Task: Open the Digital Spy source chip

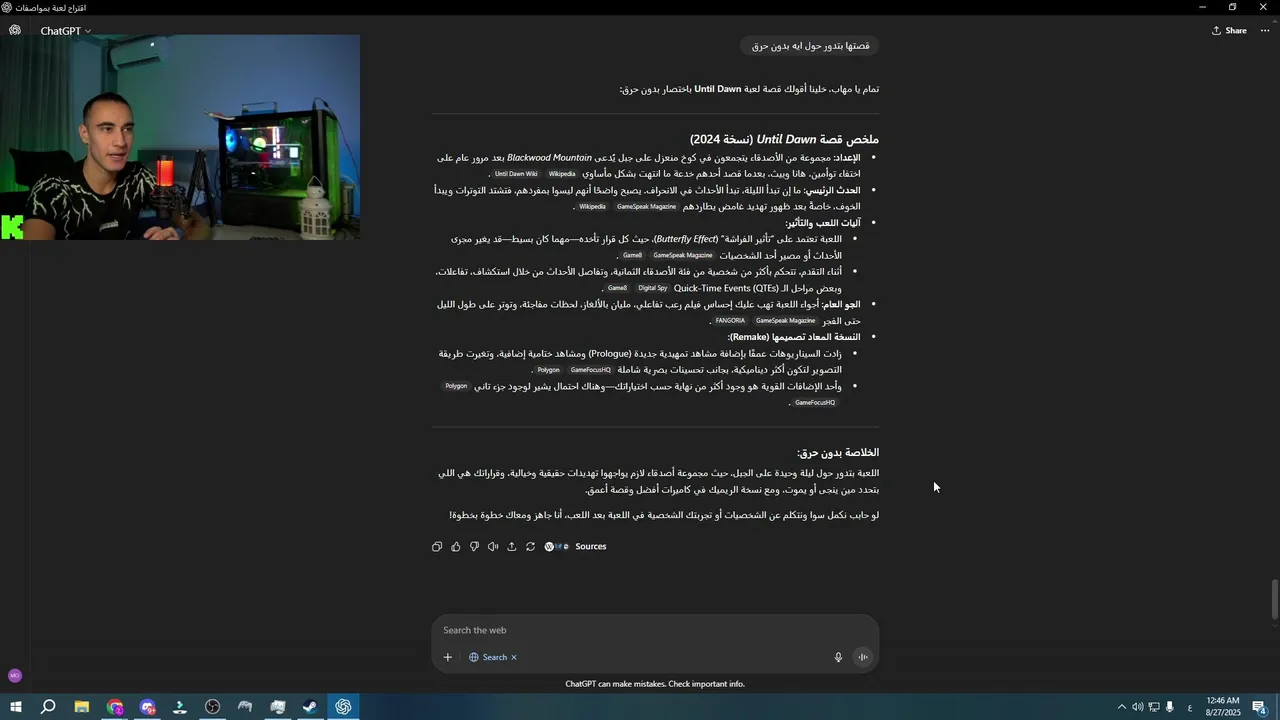Action: pos(652,288)
